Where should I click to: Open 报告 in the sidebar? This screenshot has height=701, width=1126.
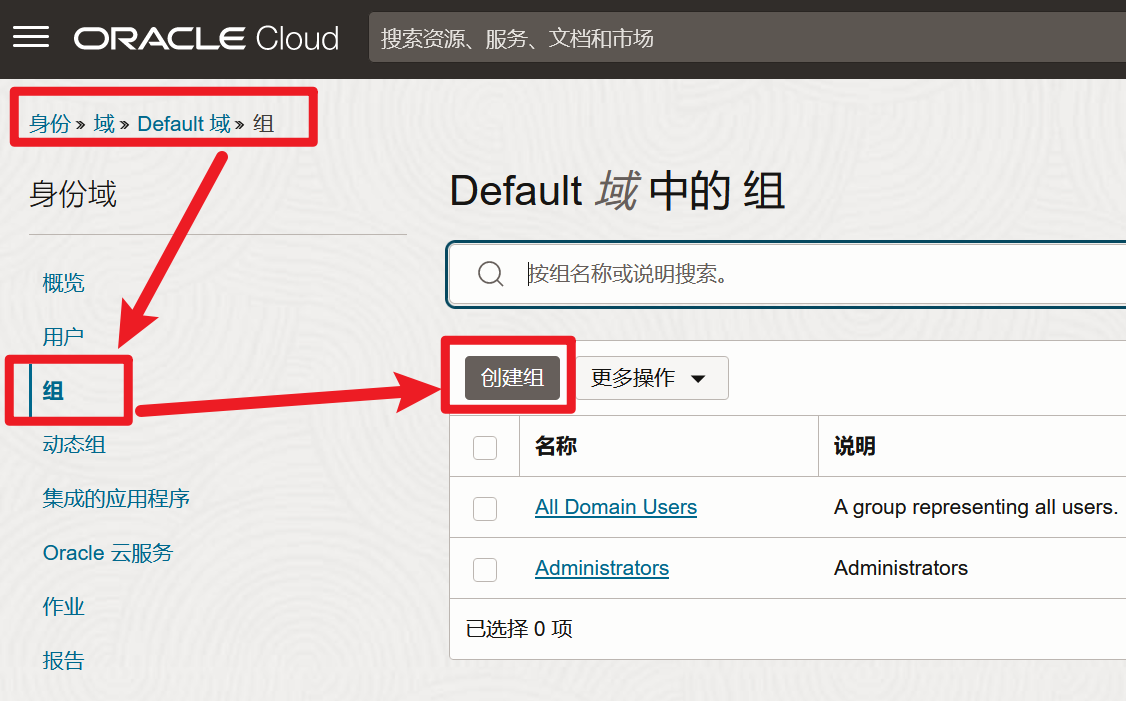point(63,660)
